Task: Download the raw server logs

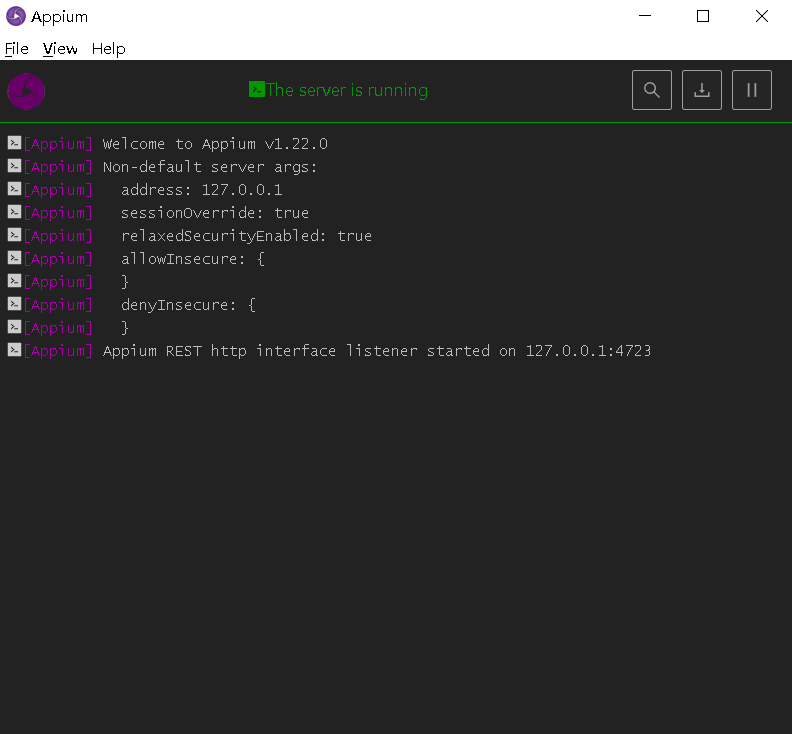Action: pyautogui.click(x=702, y=90)
